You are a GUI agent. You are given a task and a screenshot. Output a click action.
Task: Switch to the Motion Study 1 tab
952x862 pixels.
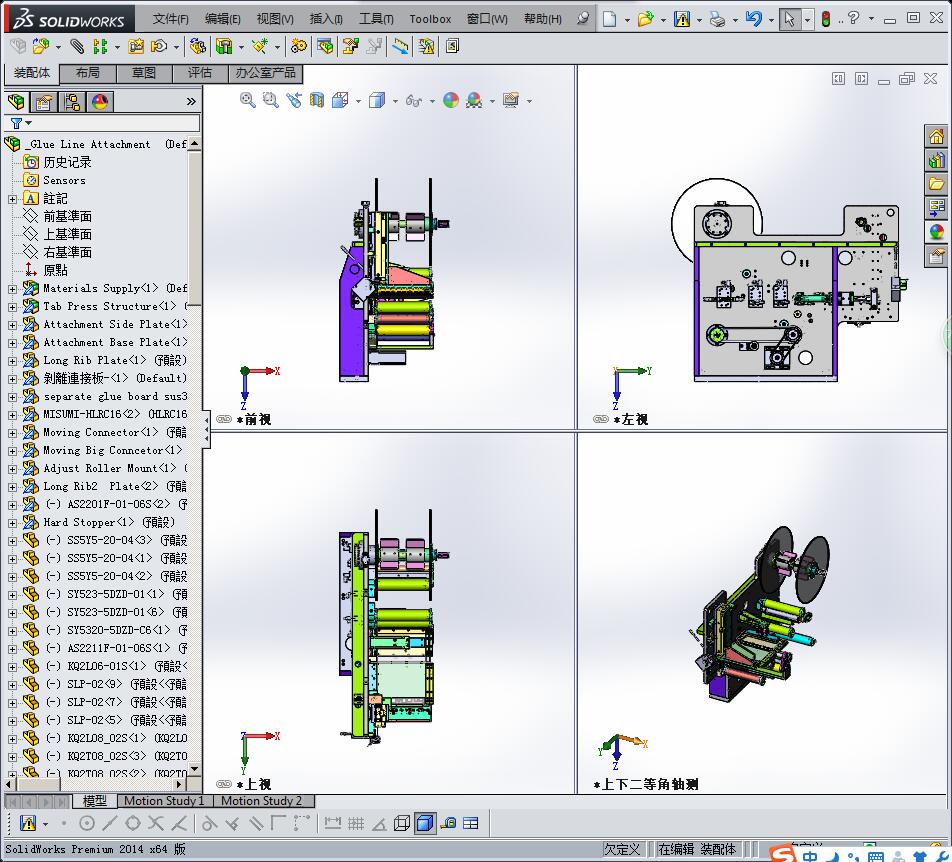164,801
